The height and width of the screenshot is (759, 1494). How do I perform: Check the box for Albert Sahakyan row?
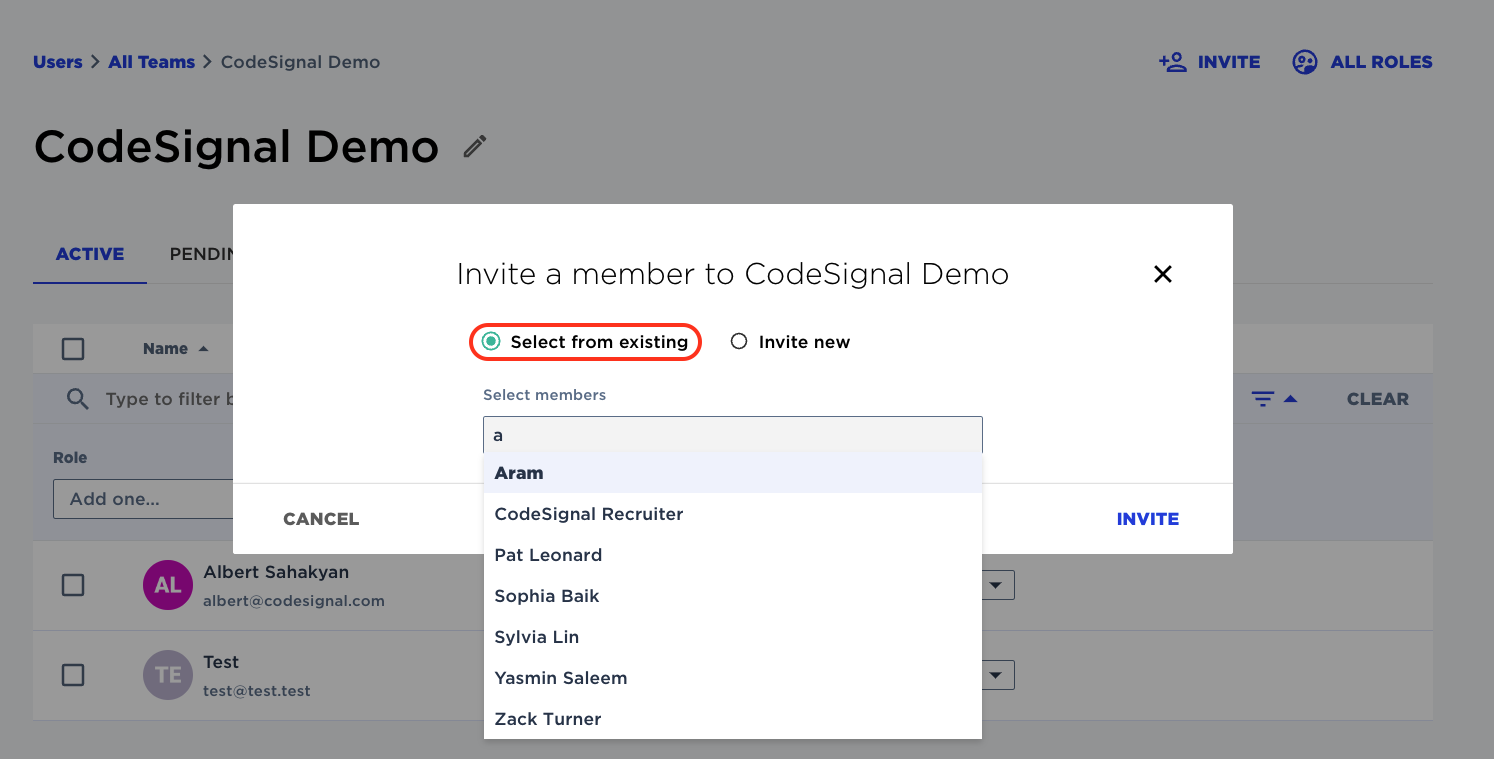point(73,585)
